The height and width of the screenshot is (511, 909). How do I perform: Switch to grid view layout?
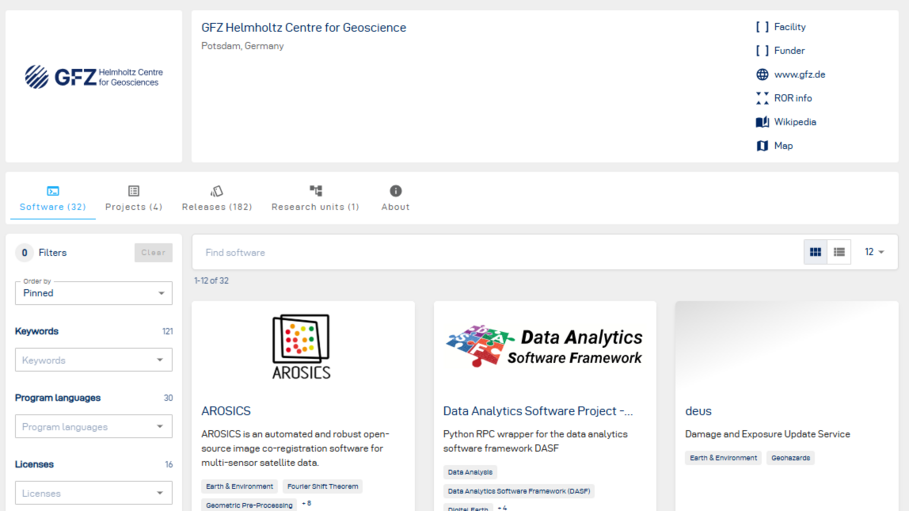pos(816,252)
